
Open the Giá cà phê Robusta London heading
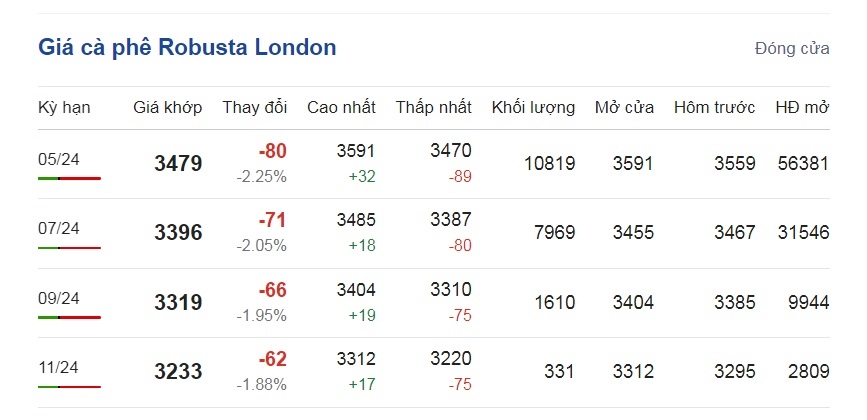click(x=187, y=48)
